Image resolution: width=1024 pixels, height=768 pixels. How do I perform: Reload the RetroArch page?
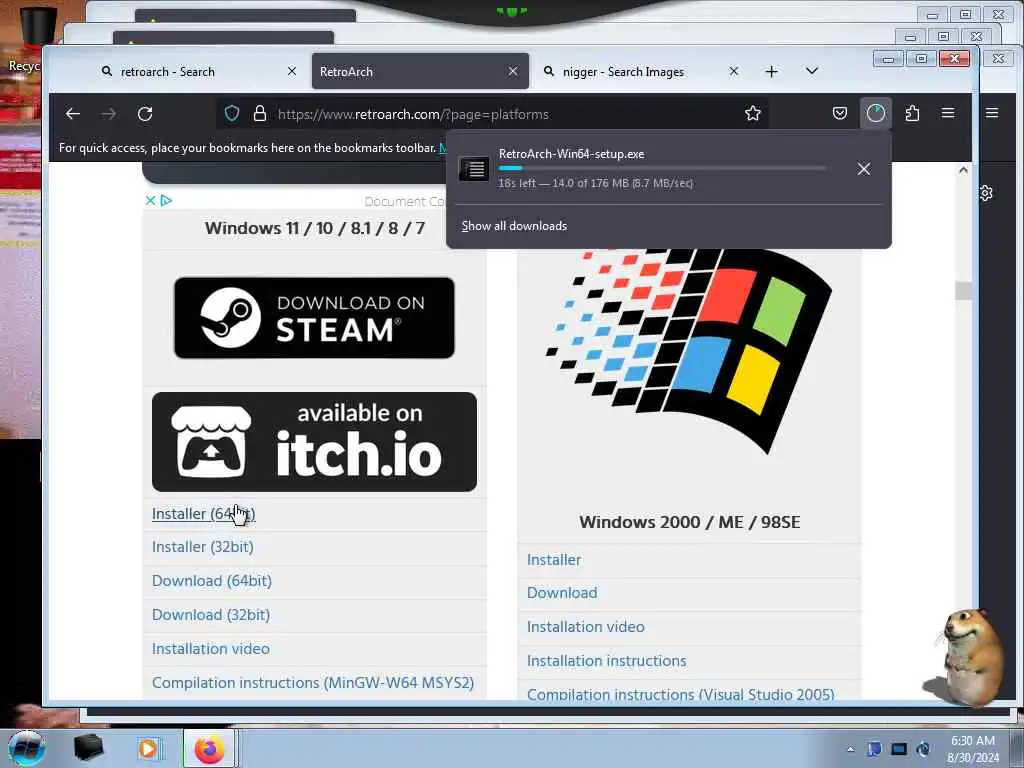(x=145, y=114)
